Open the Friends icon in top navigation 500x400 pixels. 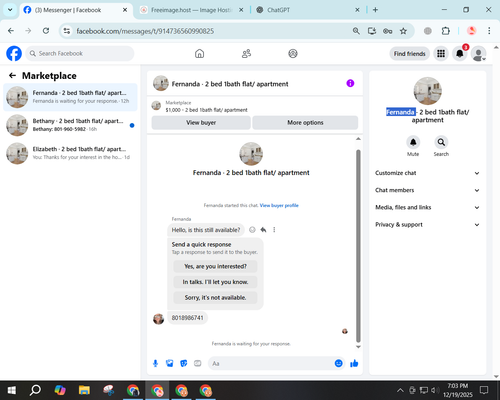(x=246, y=53)
